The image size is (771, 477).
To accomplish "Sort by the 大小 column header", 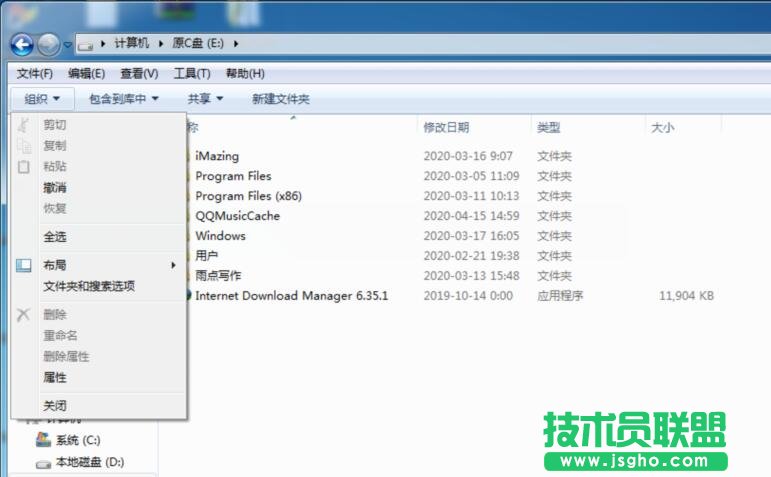I will click(662, 127).
